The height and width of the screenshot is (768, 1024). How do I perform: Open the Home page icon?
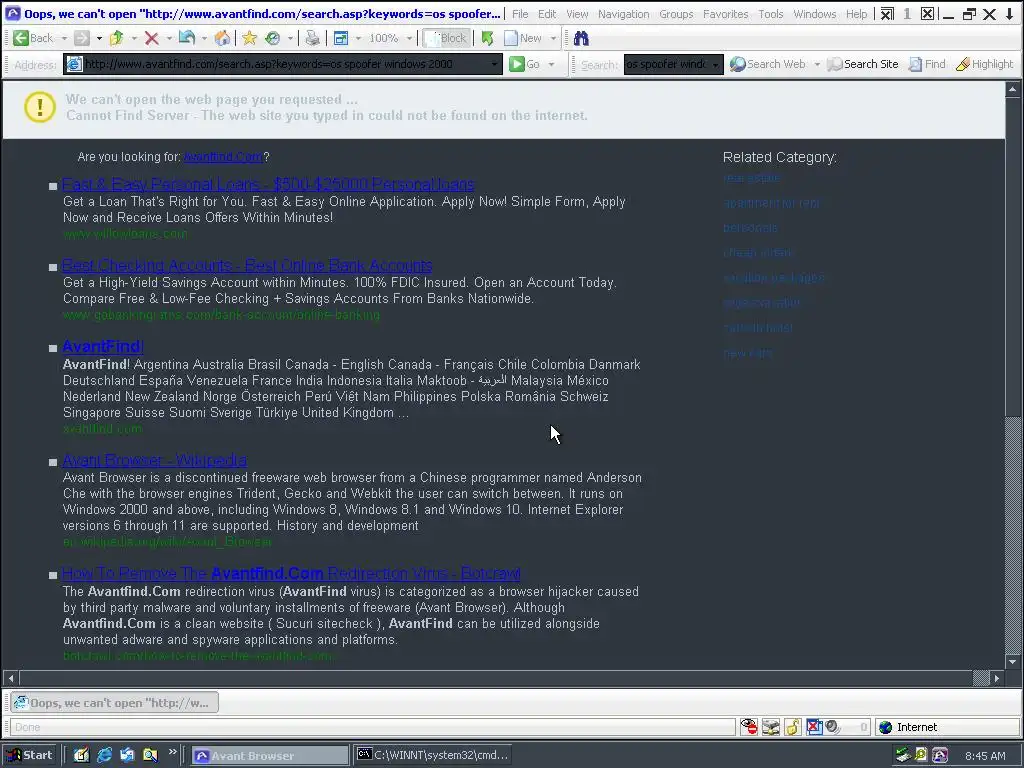pyautogui.click(x=222, y=39)
